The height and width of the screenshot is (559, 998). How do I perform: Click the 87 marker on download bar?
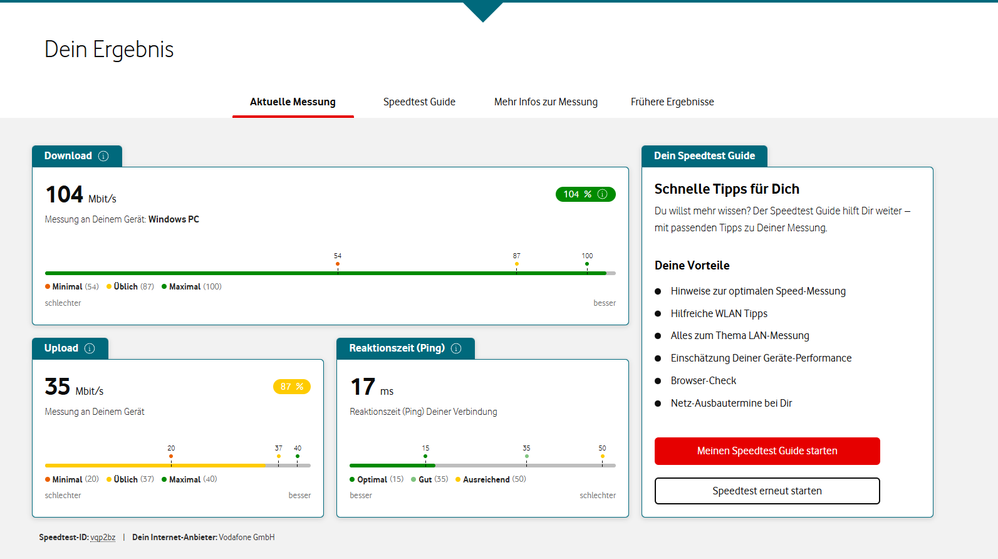pos(516,263)
